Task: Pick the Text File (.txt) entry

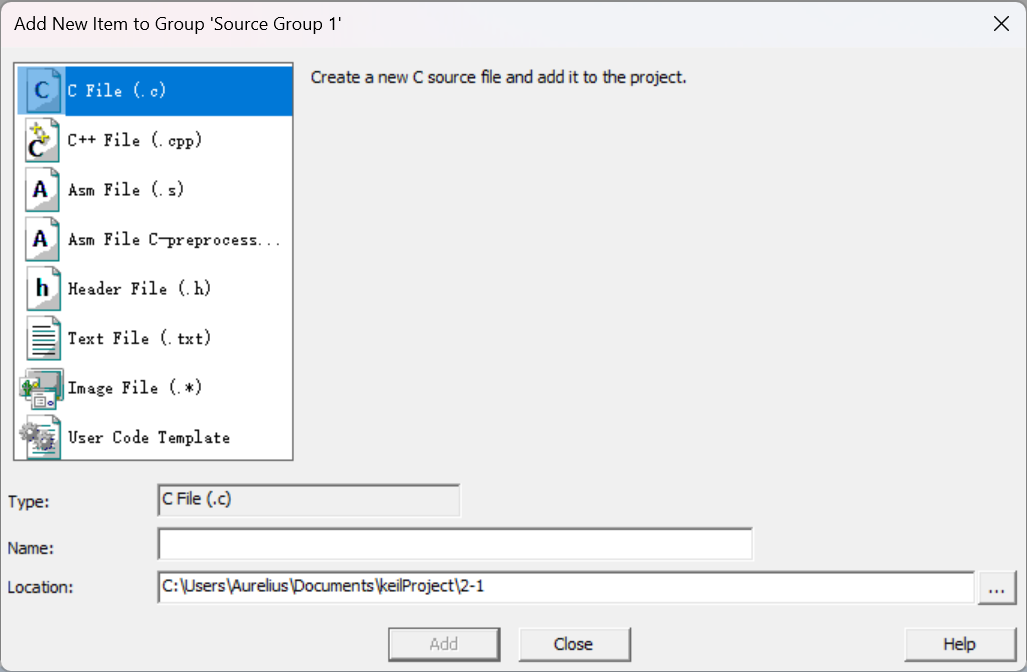Action: [139, 338]
